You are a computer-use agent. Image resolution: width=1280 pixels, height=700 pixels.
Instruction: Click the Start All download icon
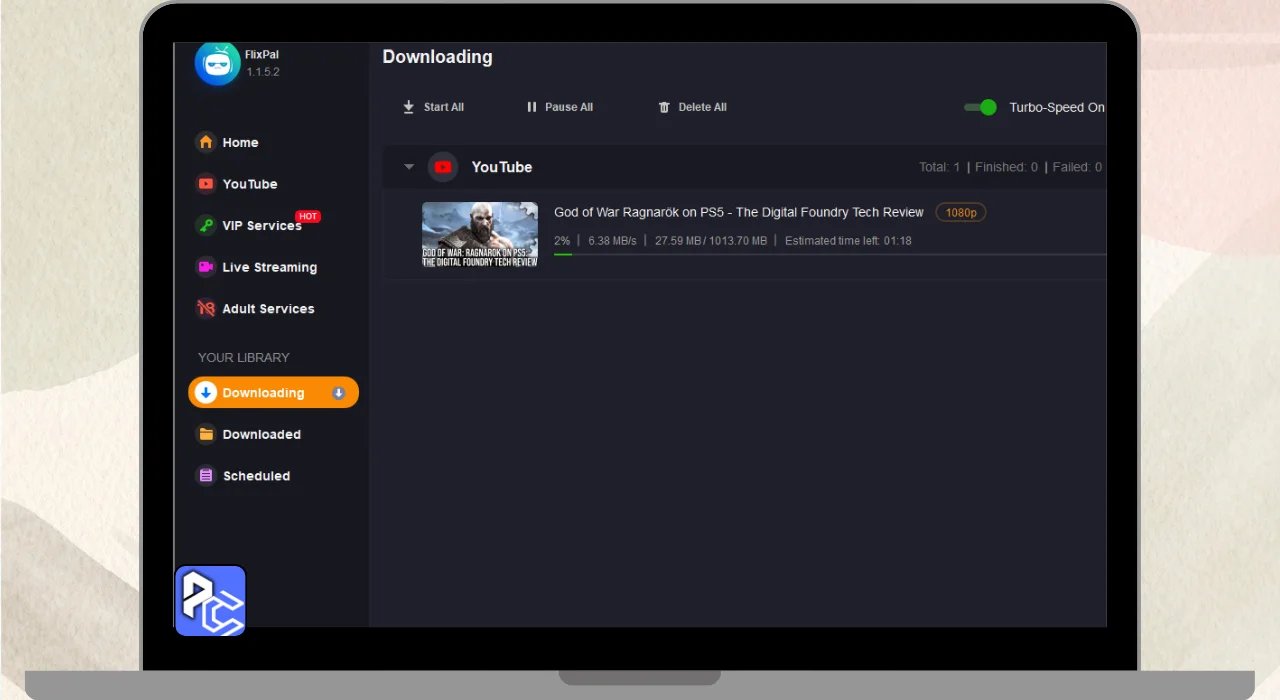click(408, 107)
